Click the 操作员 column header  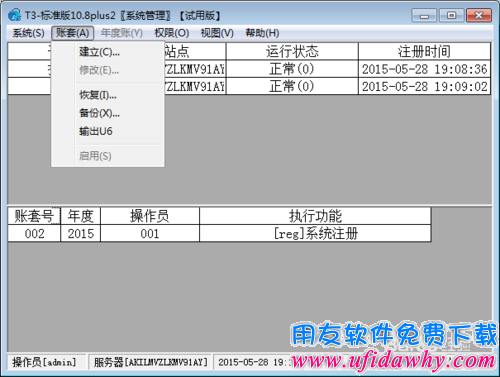tap(150, 216)
